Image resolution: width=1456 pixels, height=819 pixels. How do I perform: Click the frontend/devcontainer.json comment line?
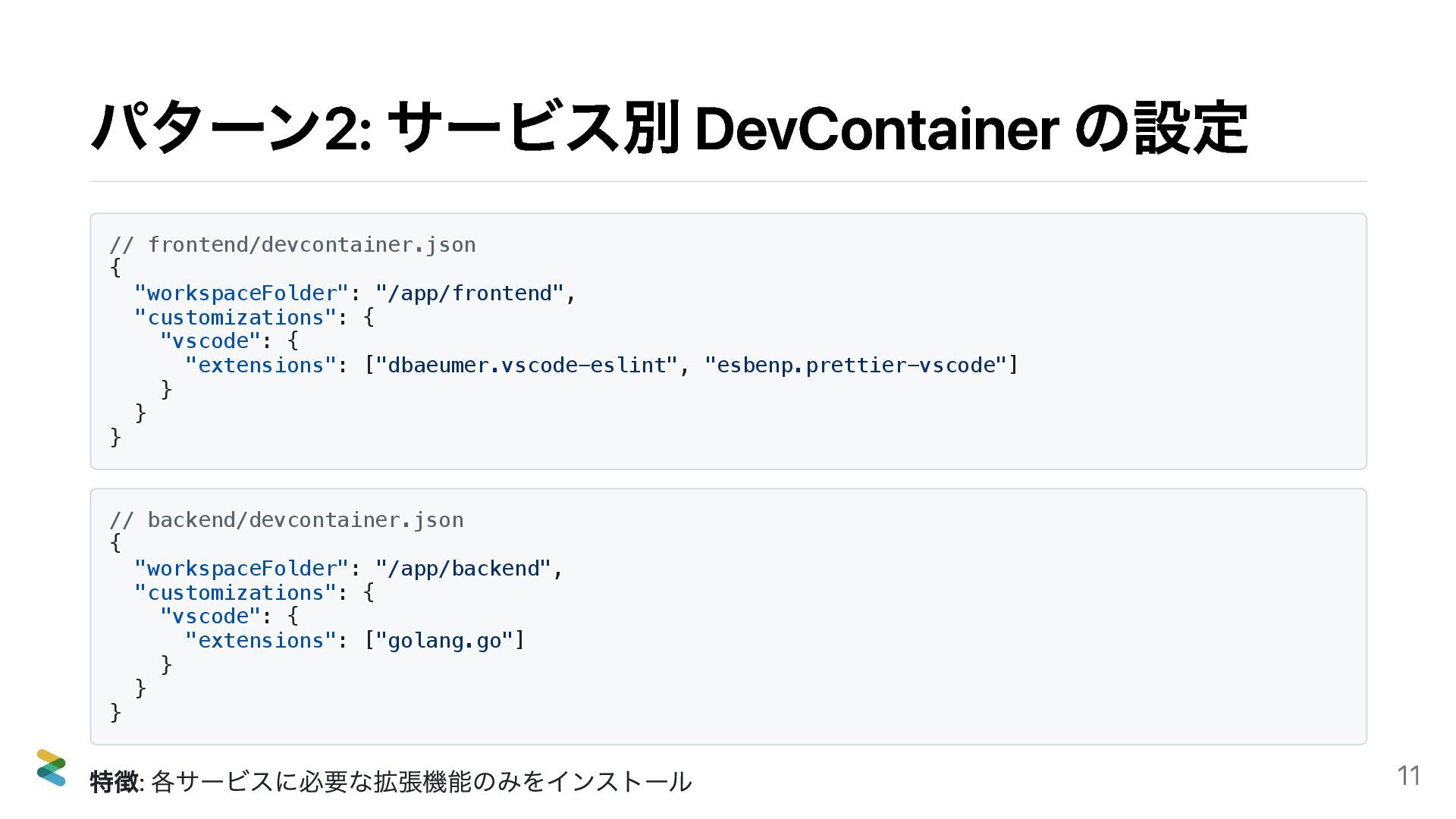(293, 245)
